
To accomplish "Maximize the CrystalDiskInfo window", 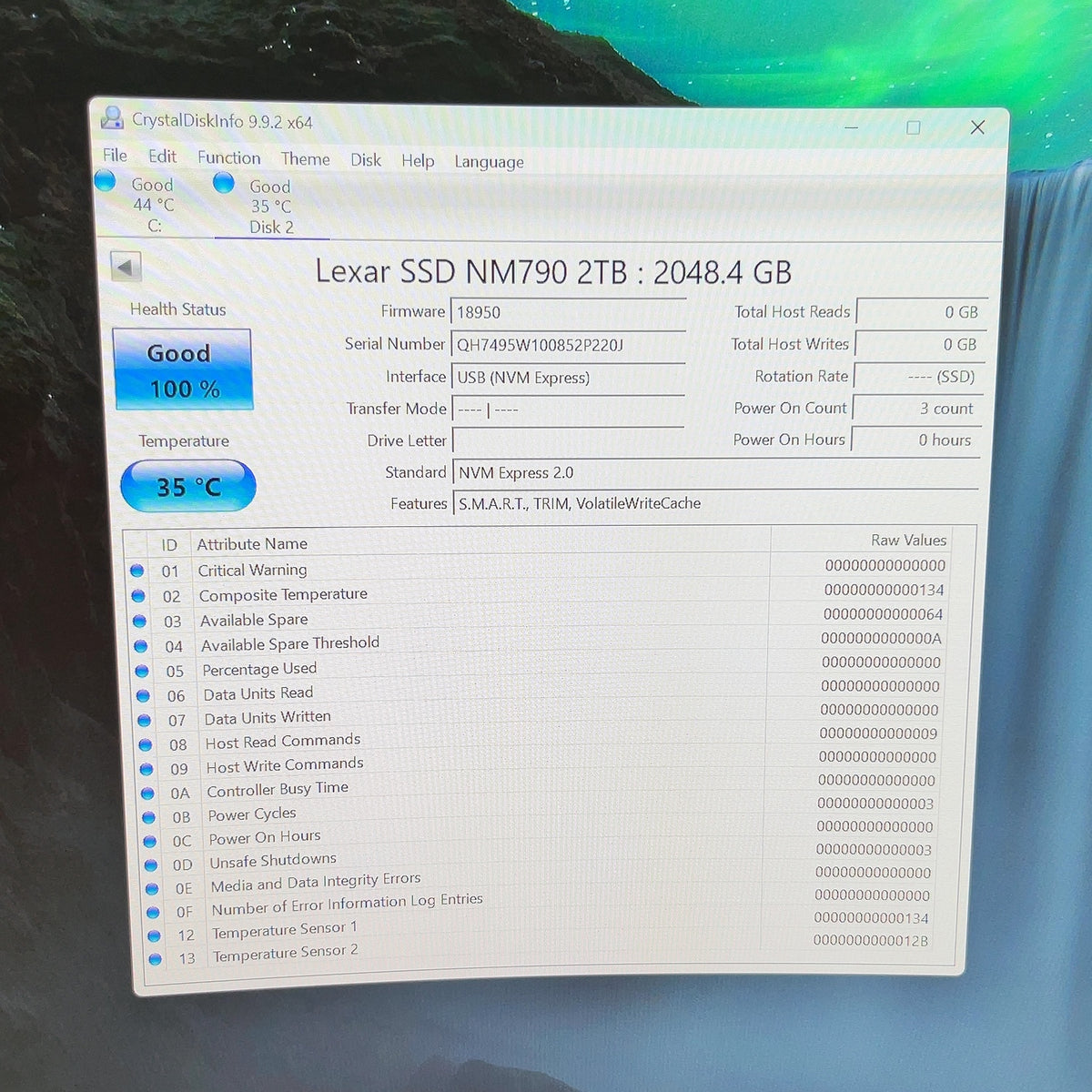I will tap(913, 127).
